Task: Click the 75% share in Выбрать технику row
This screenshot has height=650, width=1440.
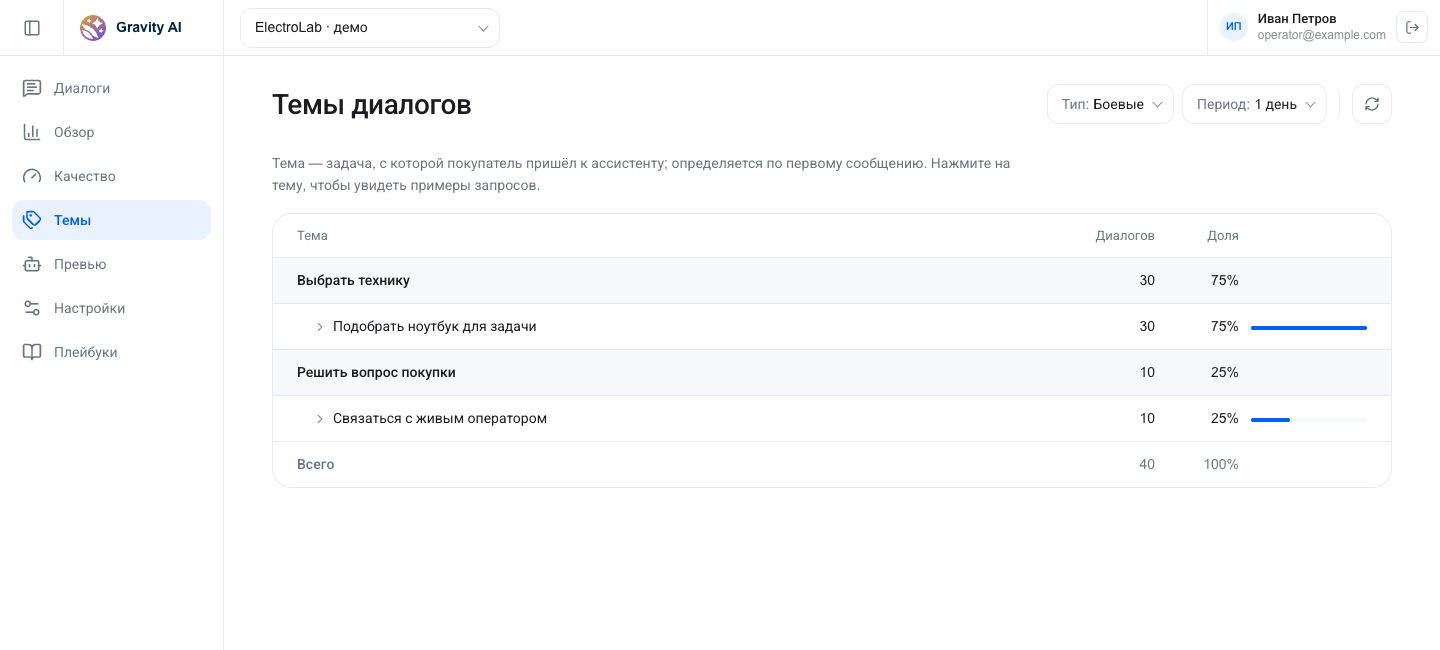Action: point(1225,281)
